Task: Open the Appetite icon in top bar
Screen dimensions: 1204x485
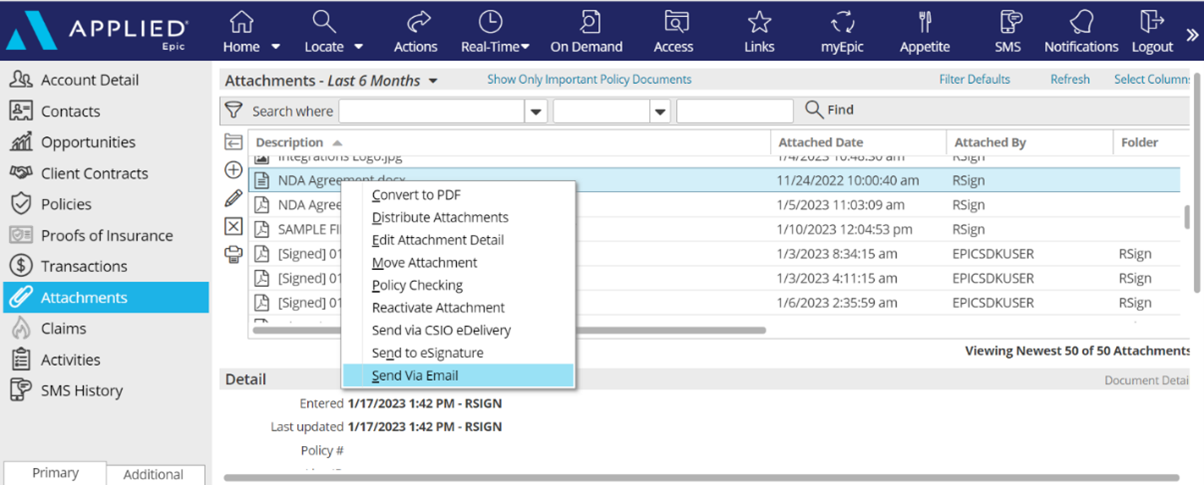Action: click(924, 23)
